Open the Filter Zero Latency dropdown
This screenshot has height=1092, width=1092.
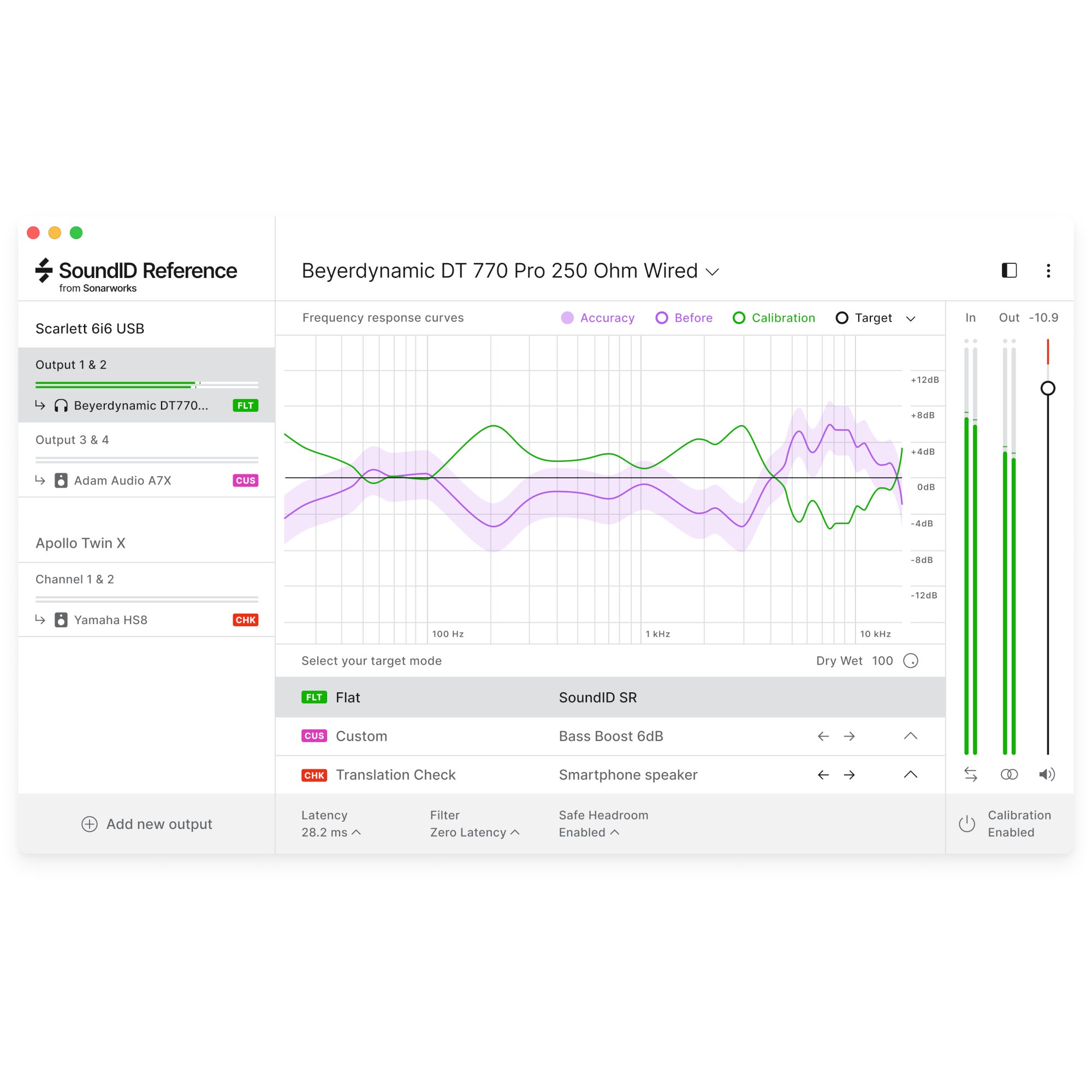pyautogui.click(x=474, y=832)
